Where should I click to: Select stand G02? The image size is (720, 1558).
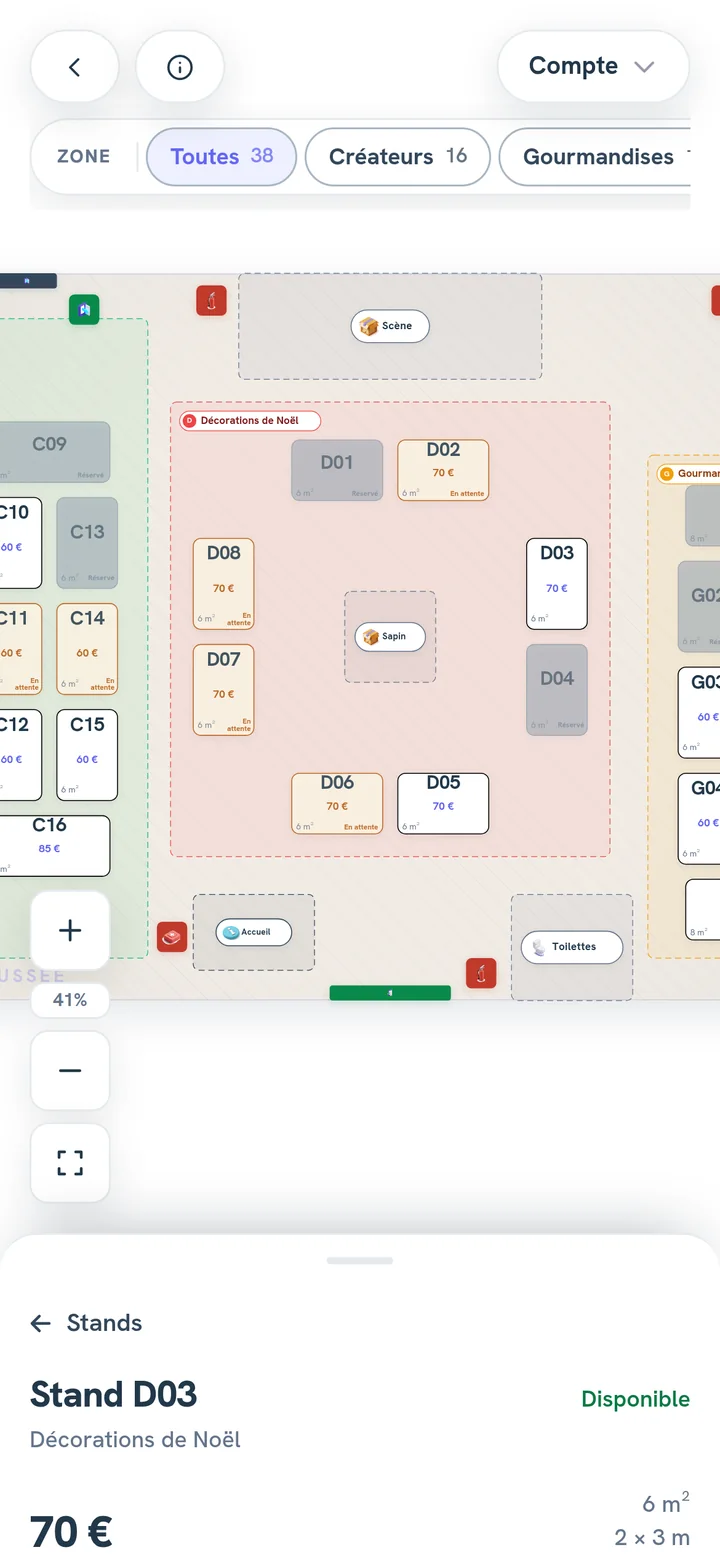coord(700,607)
